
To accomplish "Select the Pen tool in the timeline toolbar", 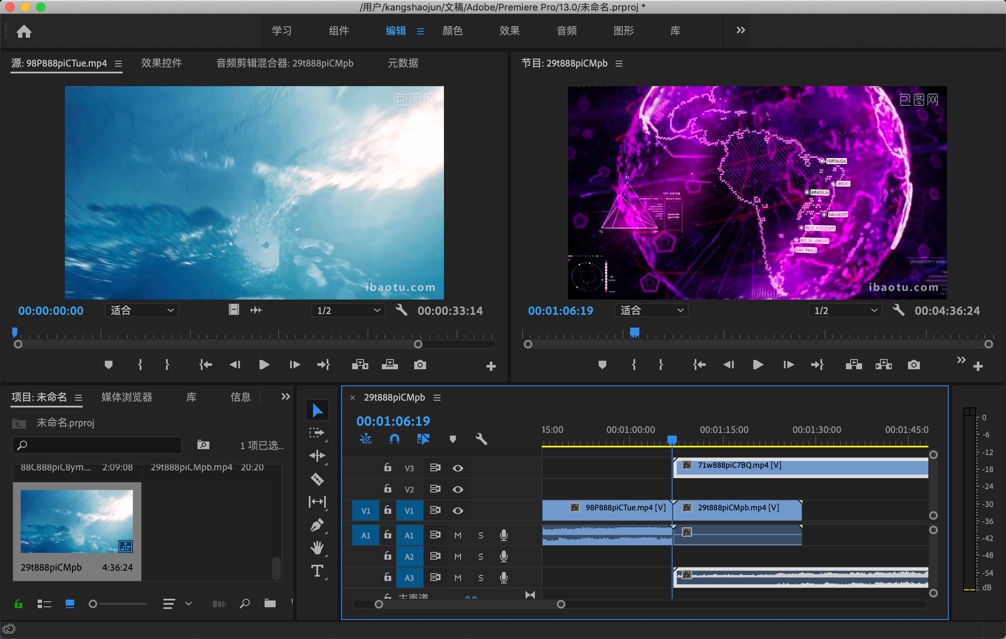I will tap(318, 523).
